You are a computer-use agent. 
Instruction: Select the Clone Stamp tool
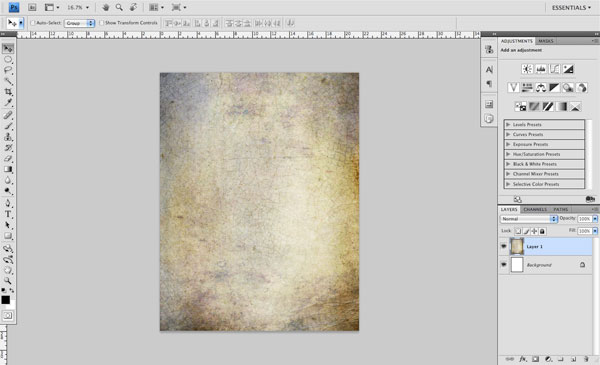click(8, 137)
